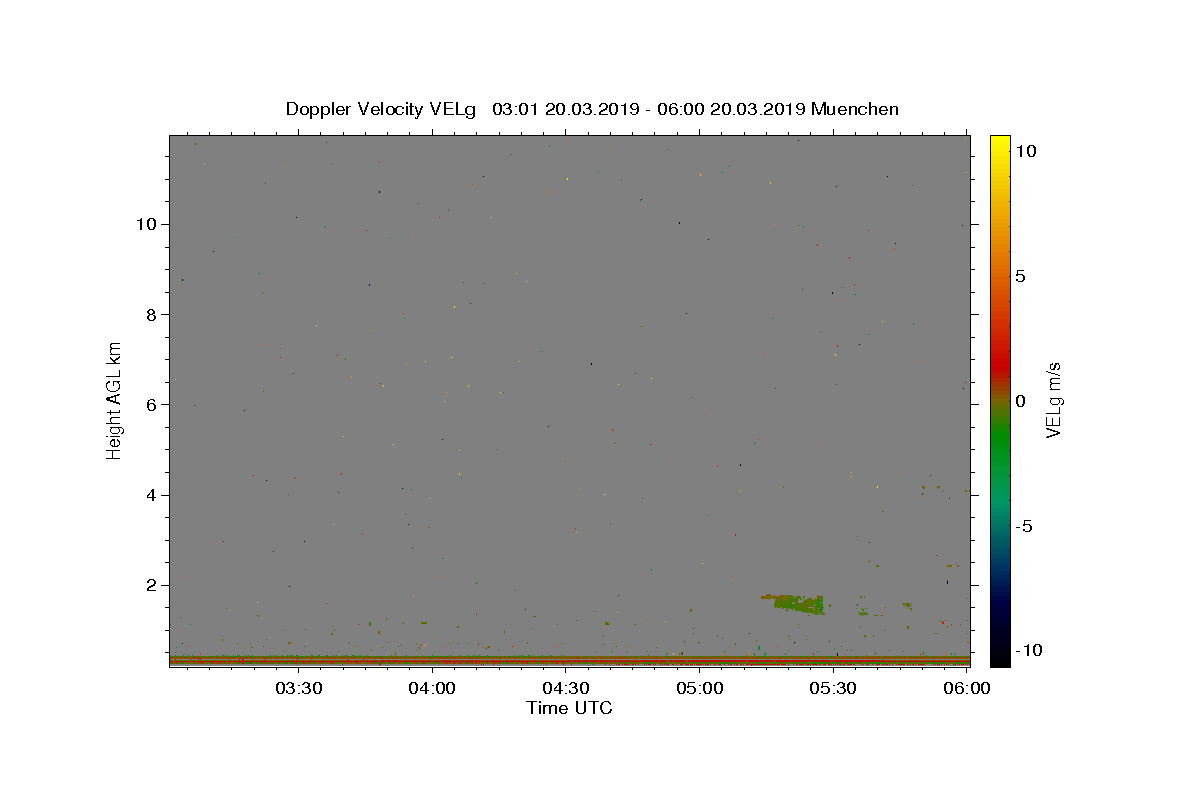Click the 'Height AGL km' axis label

click(115, 399)
